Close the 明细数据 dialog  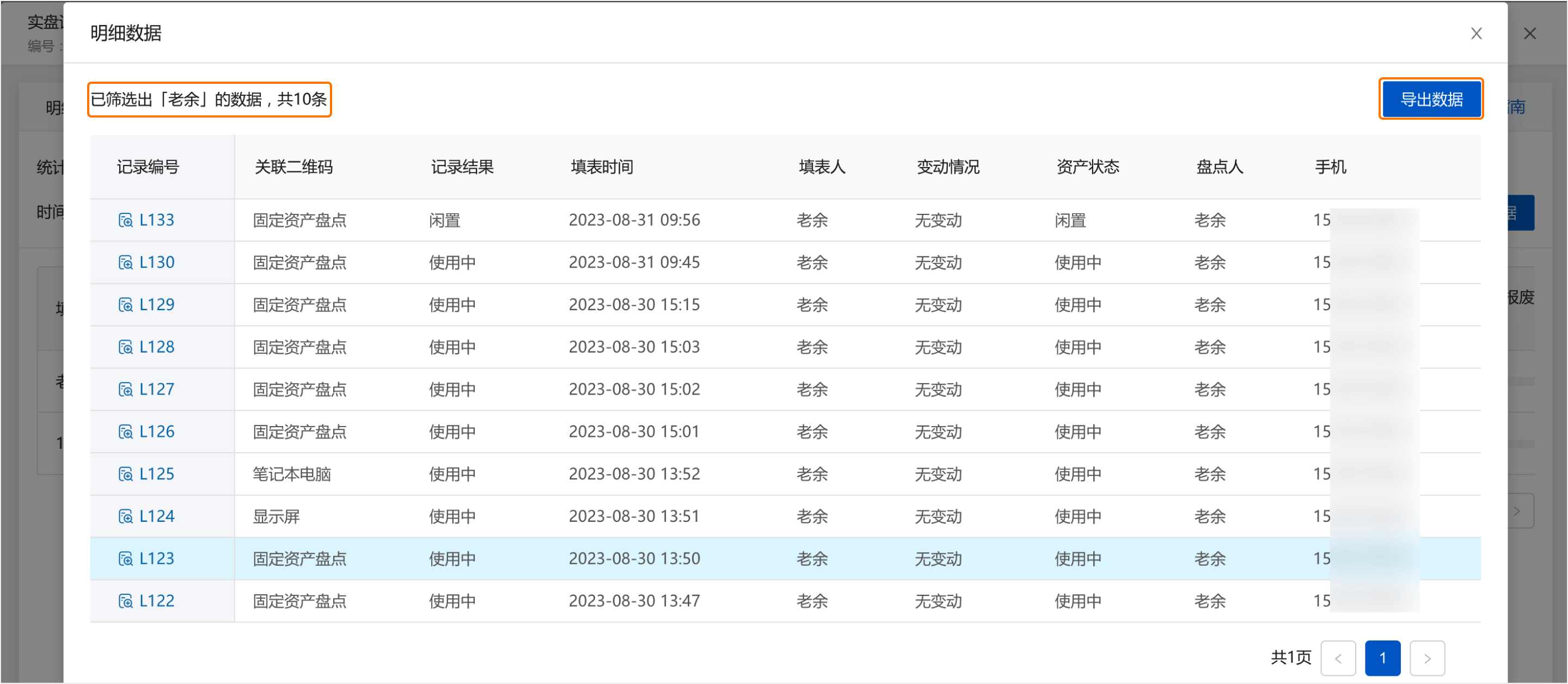click(x=1476, y=34)
